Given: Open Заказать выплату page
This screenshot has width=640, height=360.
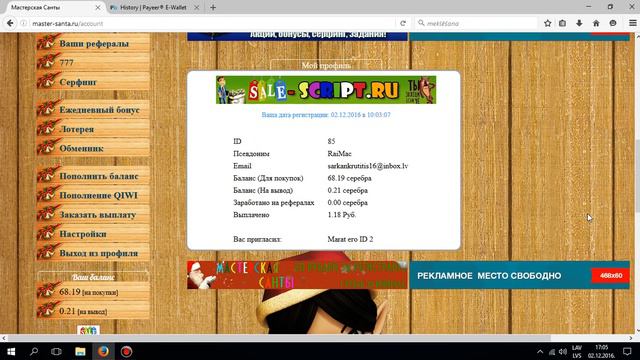Looking at the screenshot, I should tap(93, 214).
